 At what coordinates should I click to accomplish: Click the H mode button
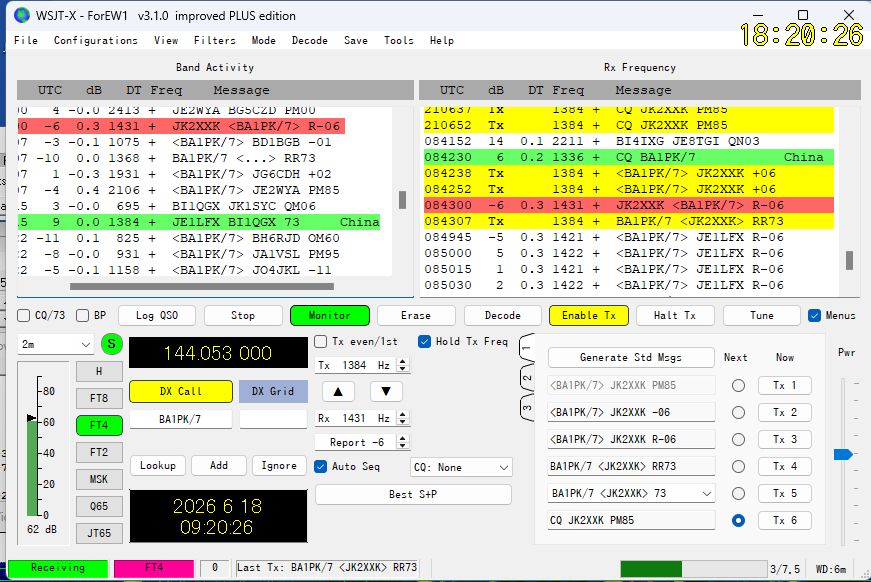click(x=99, y=372)
